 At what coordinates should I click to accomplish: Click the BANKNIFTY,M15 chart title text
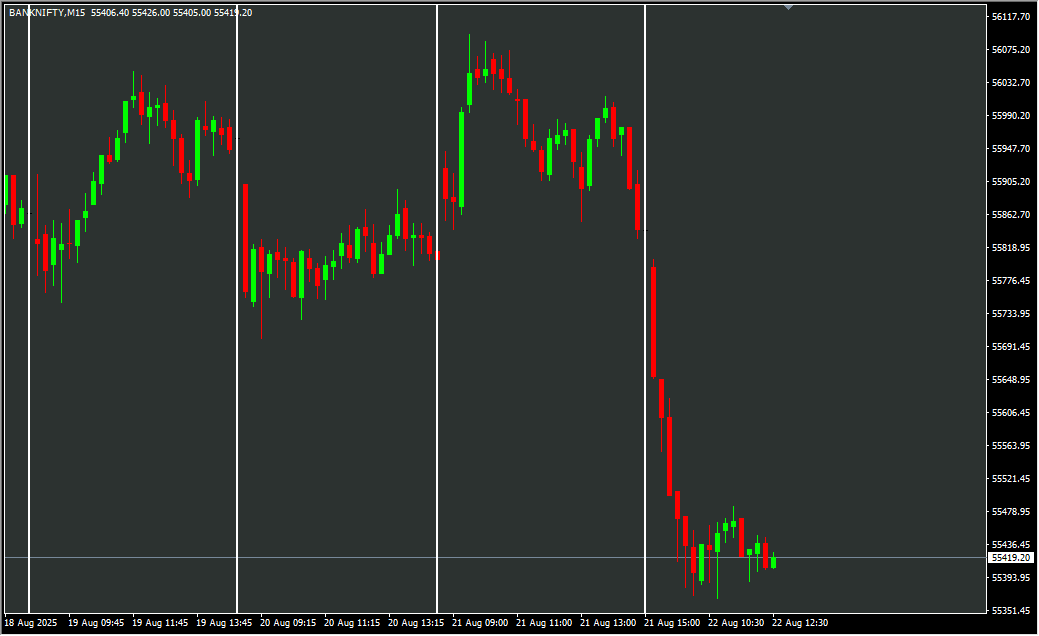[46, 13]
